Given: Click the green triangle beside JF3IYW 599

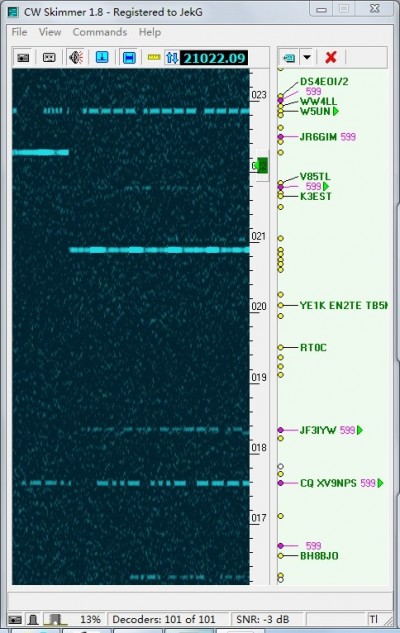Looking at the screenshot, I should click(360, 430).
